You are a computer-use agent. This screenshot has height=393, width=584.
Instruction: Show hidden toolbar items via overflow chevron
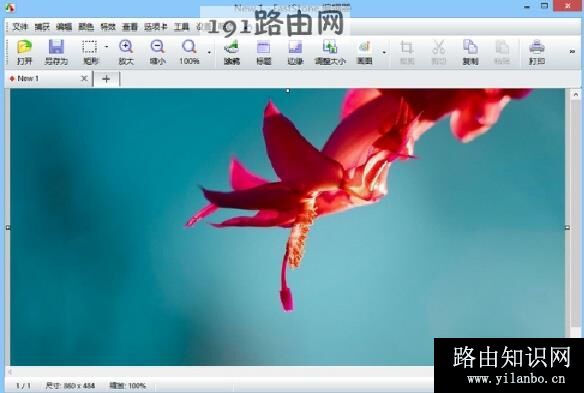(572, 52)
